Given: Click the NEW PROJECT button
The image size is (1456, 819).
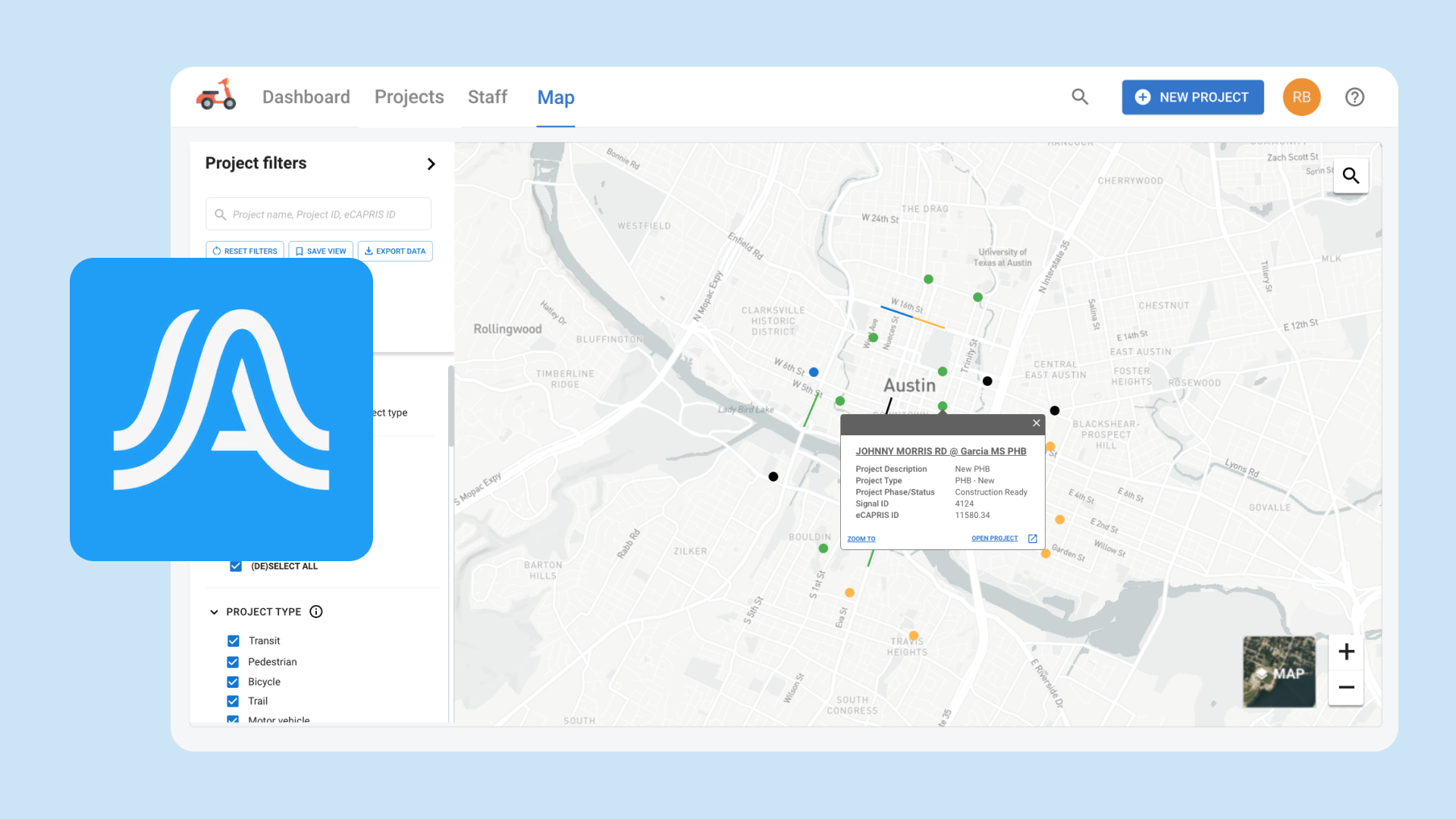Looking at the screenshot, I should coord(1193,97).
